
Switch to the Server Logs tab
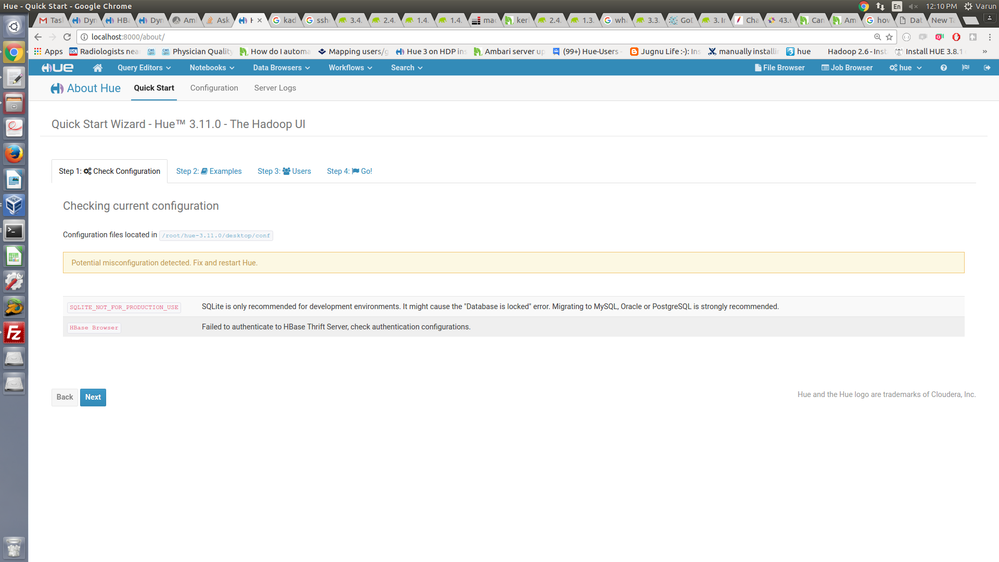[275, 88]
